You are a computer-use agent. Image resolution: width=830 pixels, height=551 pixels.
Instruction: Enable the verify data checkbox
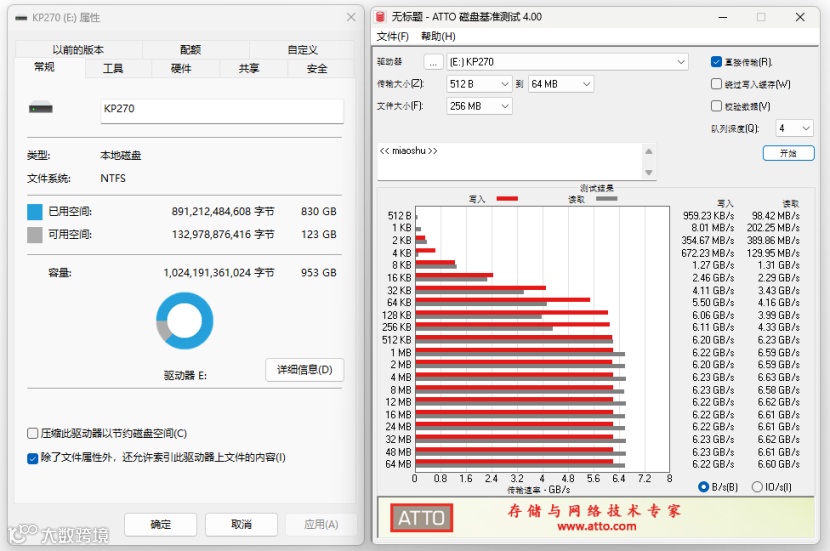[x=716, y=106]
